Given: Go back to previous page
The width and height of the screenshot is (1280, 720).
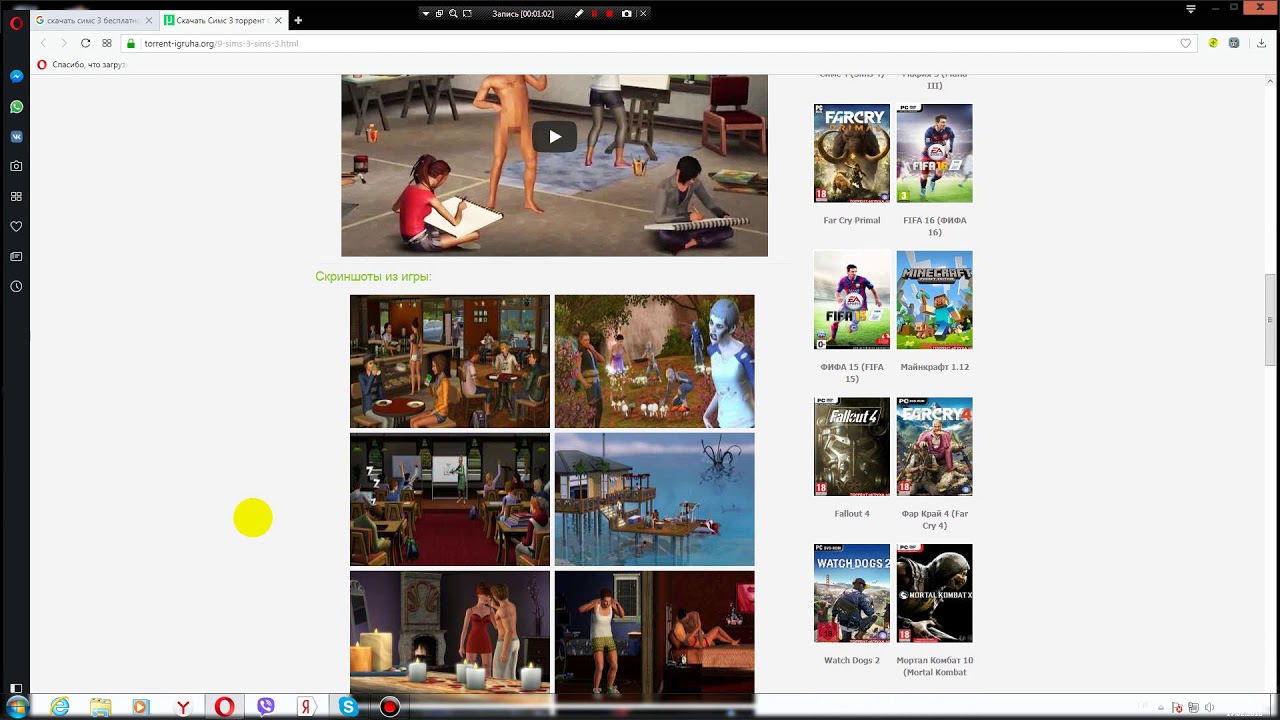Looking at the screenshot, I should pyautogui.click(x=43, y=43).
